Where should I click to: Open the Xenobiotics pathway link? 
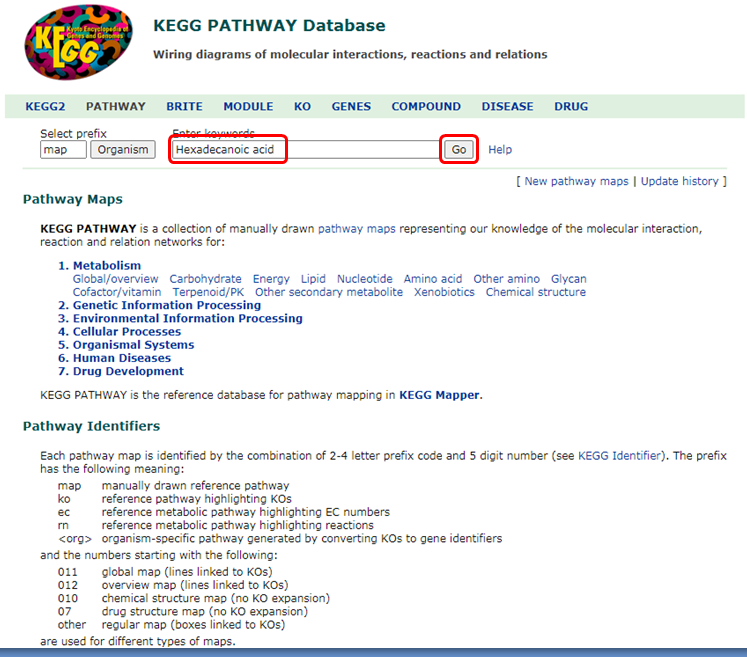pyautogui.click(x=444, y=292)
